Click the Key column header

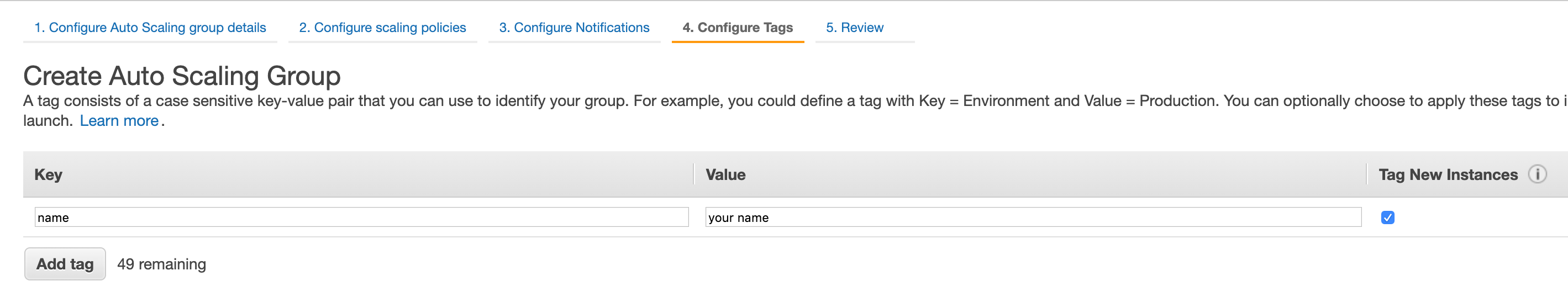click(x=48, y=174)
